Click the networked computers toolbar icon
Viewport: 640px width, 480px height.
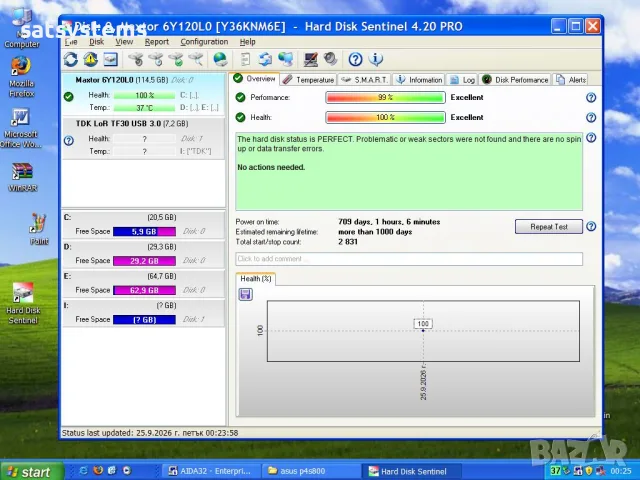(286, 60)
